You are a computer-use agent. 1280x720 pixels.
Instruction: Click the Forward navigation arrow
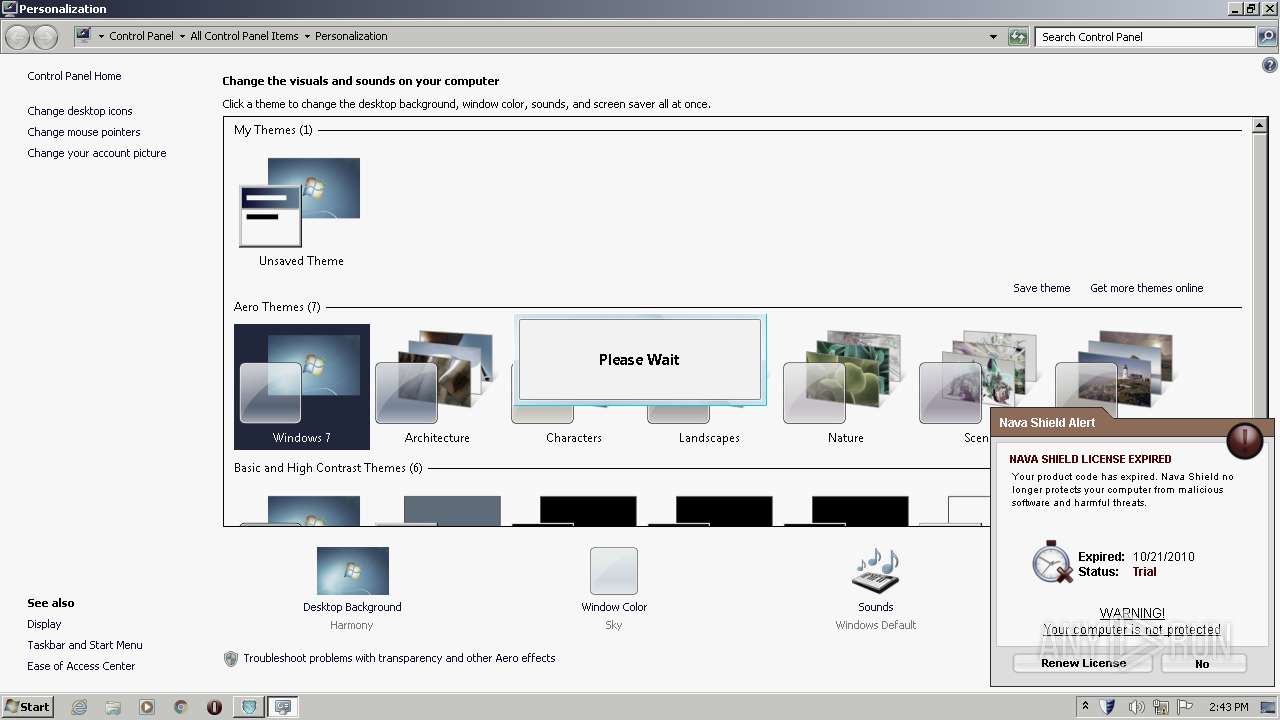45,37
